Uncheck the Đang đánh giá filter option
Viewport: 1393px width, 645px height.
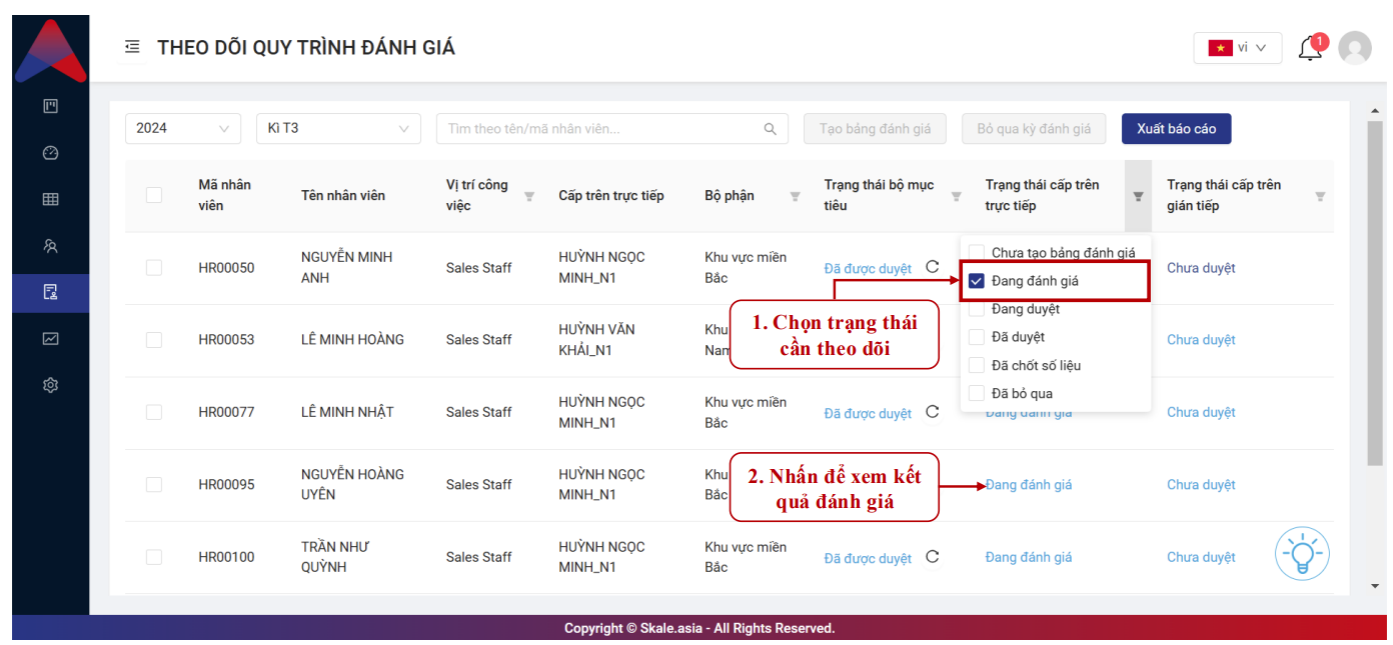pos(977,281)
